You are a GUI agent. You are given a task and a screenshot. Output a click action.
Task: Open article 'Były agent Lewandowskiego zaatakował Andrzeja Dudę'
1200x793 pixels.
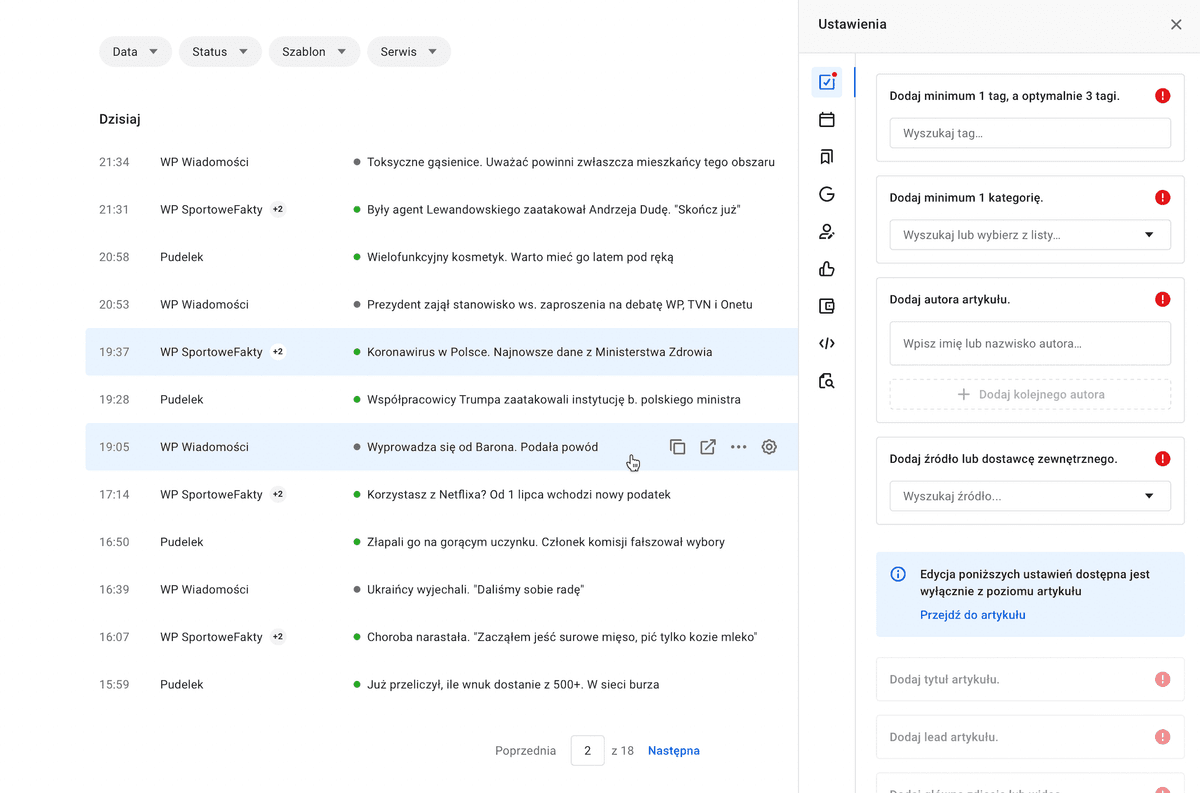(x=554, y=210)
